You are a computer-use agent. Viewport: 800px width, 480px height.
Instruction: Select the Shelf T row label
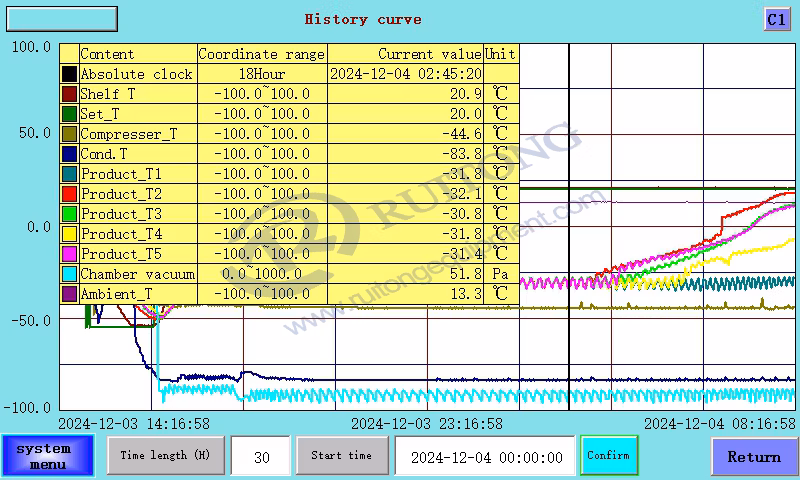coord(108,94)
